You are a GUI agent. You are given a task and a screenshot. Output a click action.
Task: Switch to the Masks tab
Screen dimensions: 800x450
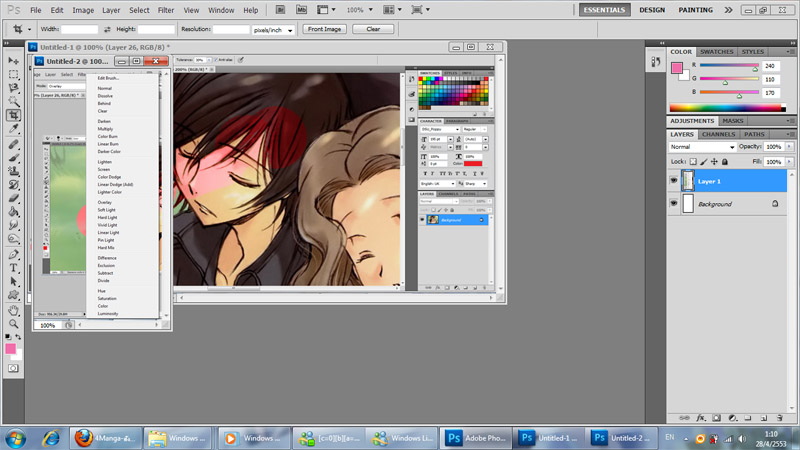click(733, 121)
